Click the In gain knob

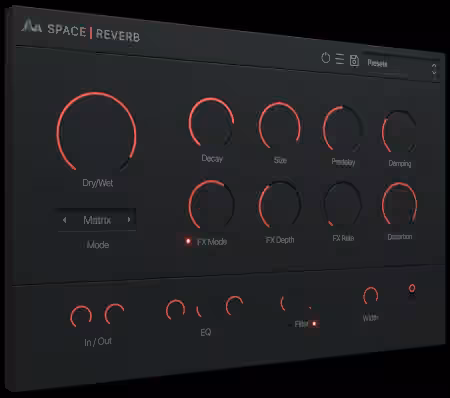(x=81, y=316)
